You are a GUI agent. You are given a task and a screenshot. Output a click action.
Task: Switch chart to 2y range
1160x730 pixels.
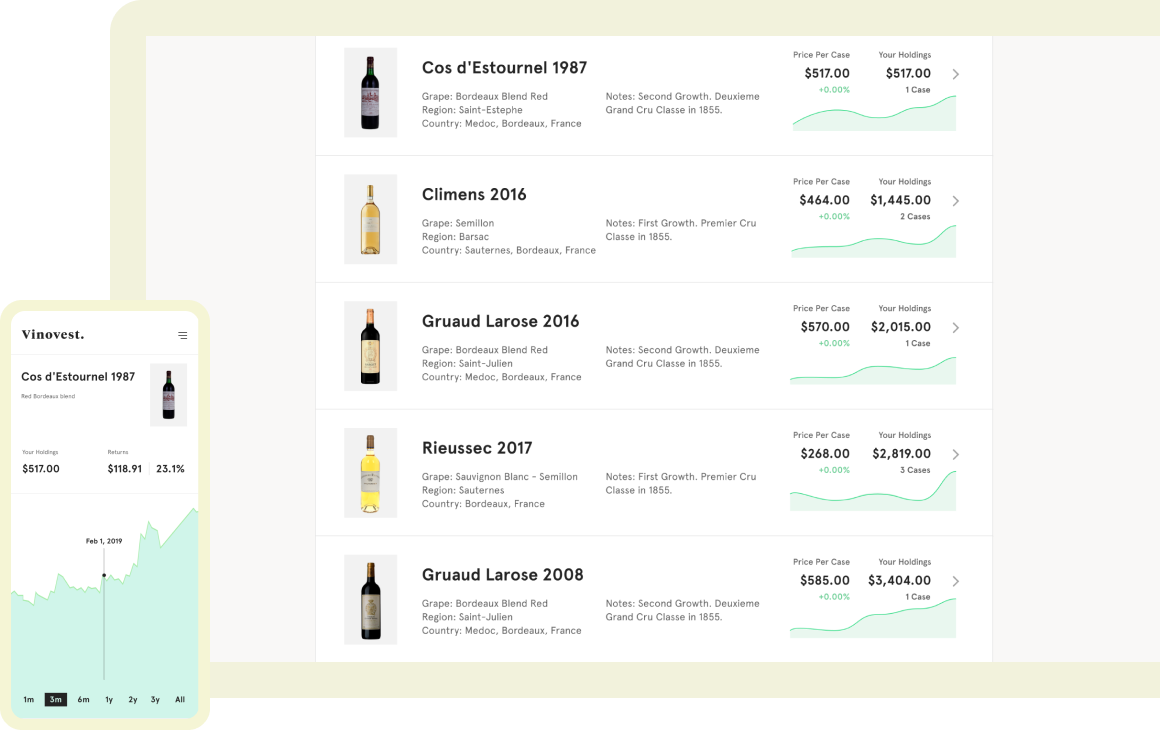[133, 700]
